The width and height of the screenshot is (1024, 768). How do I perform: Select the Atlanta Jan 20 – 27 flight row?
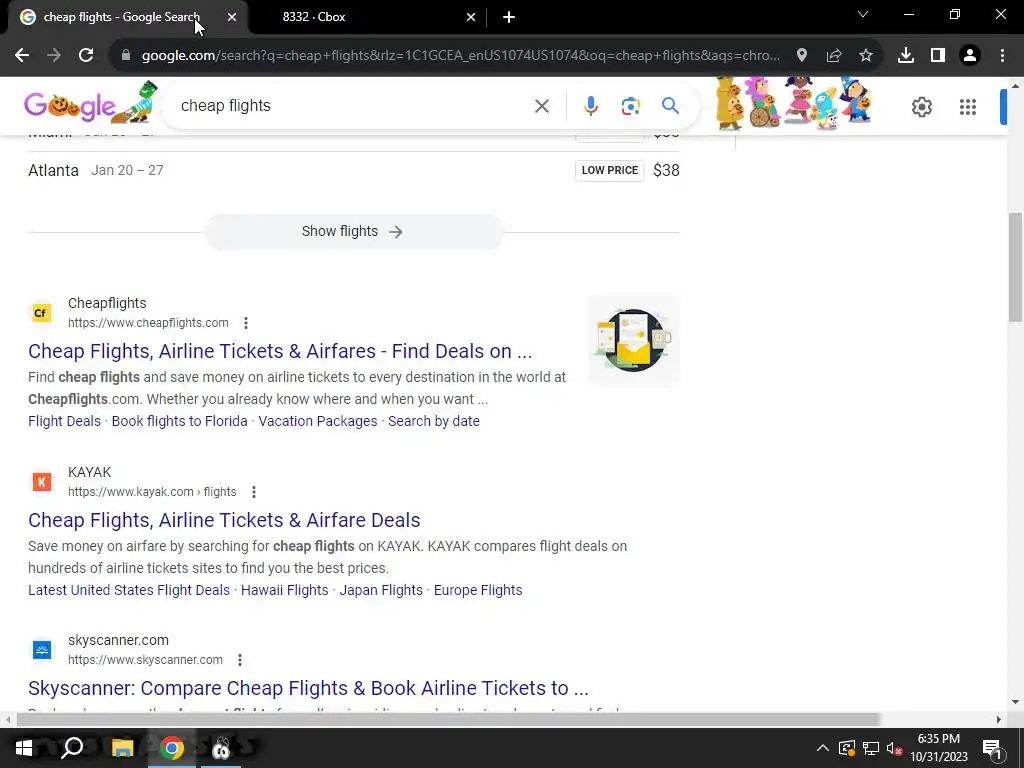(x=353, y=170)
